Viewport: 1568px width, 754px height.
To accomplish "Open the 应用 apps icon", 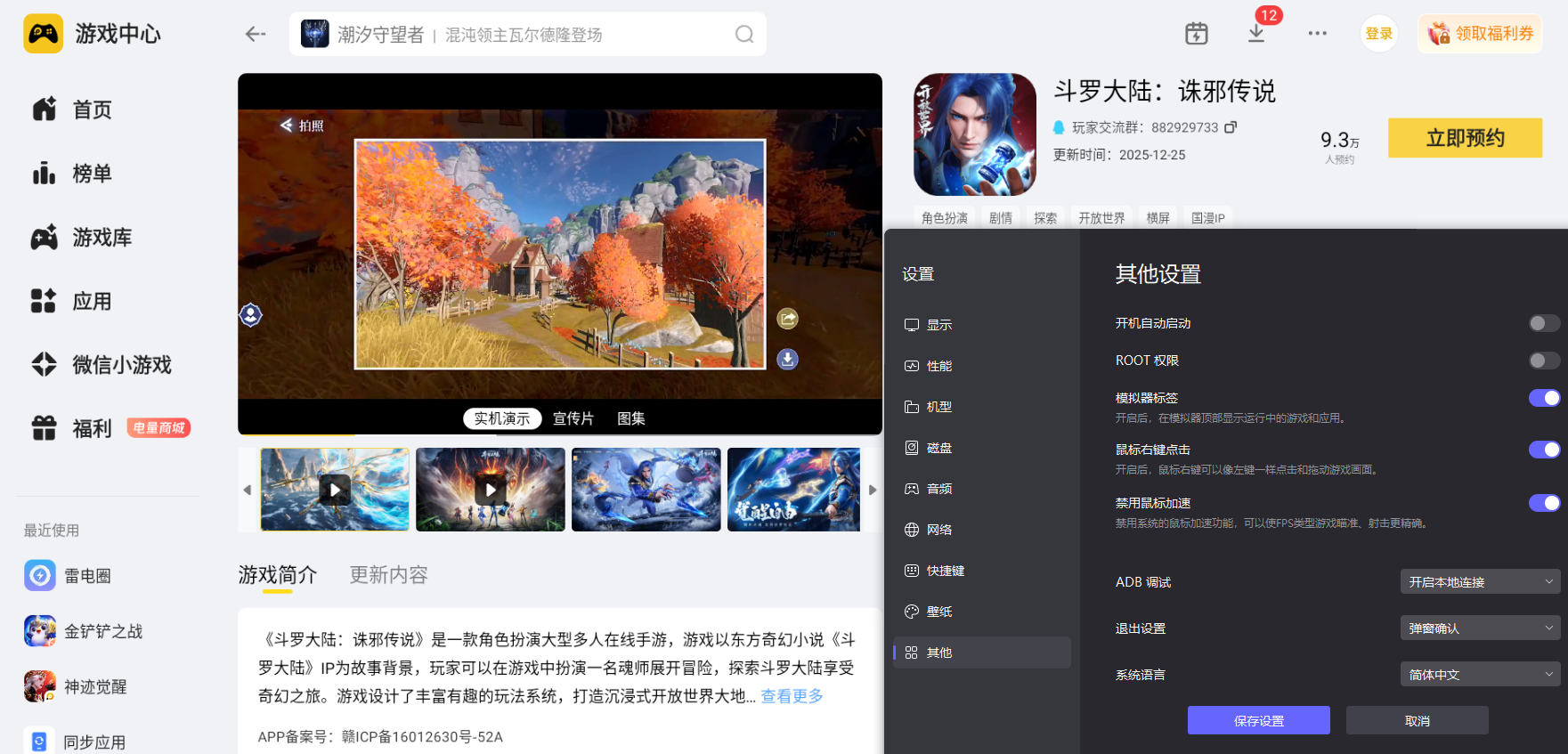I will click(x=45, y=301).
